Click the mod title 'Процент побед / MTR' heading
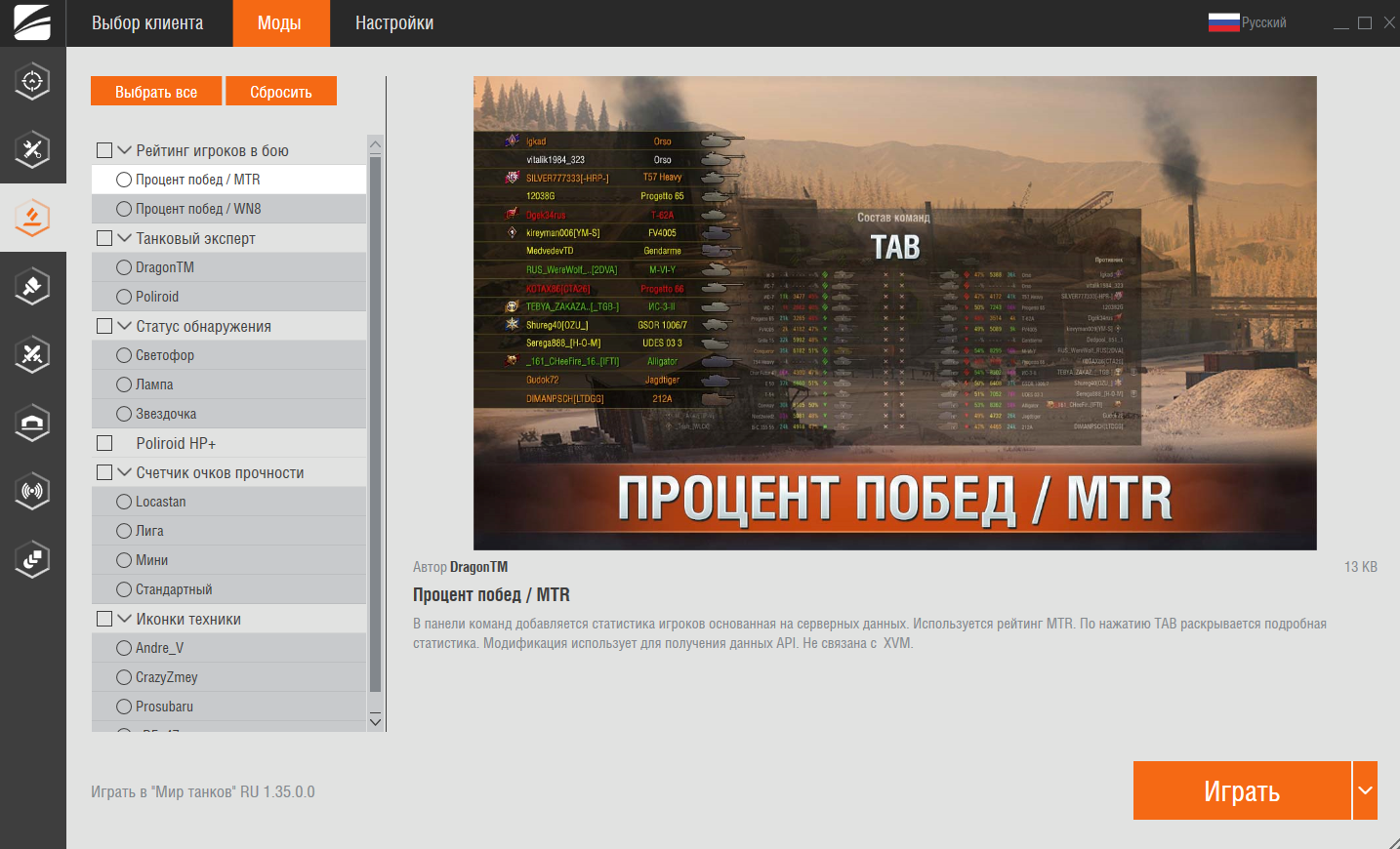 (491, 595)
